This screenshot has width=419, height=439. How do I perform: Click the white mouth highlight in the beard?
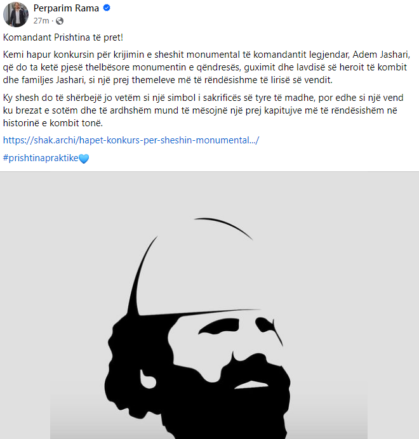point(251,385)
